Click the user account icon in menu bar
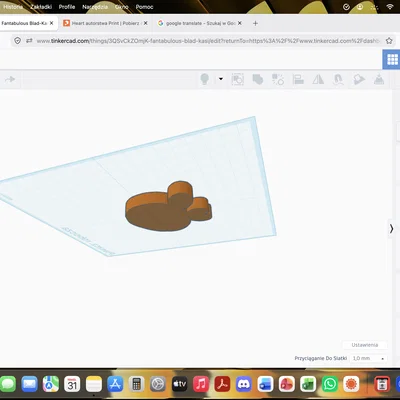 360,7
